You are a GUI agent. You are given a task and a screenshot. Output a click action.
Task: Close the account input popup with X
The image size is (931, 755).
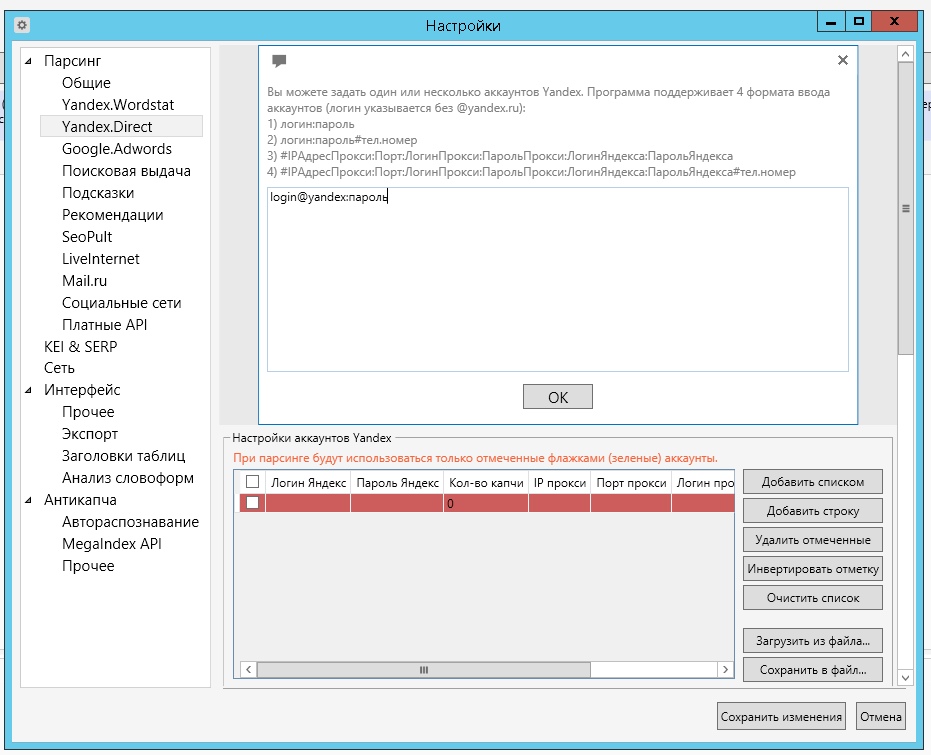point(842,60)
